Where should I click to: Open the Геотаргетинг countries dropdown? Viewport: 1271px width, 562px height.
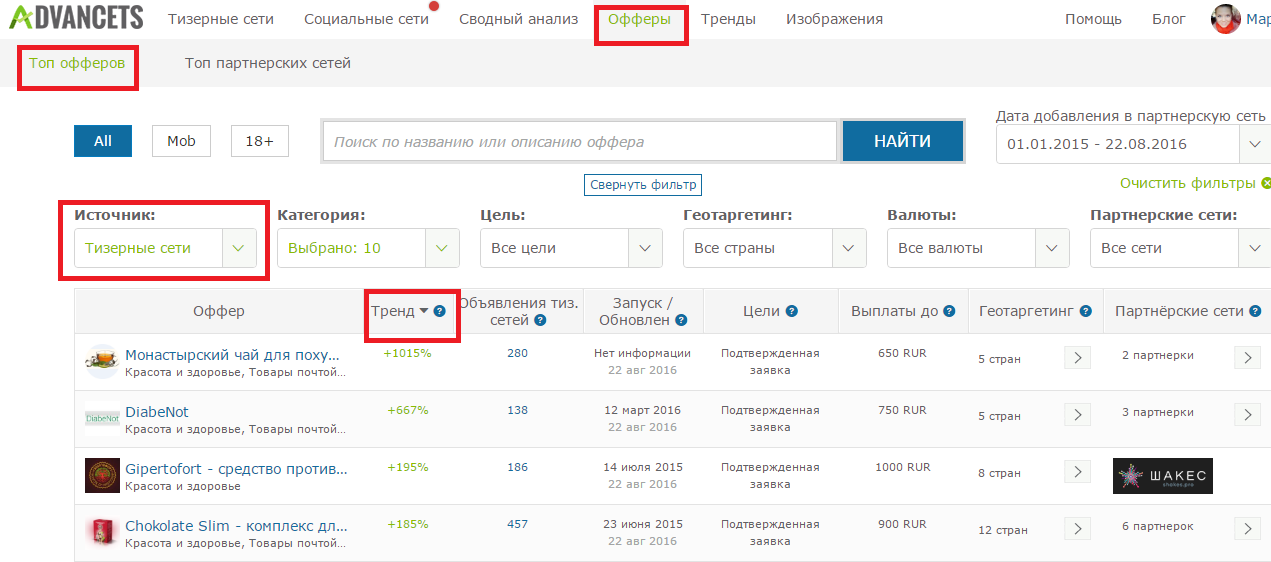[x=774, y=248]
